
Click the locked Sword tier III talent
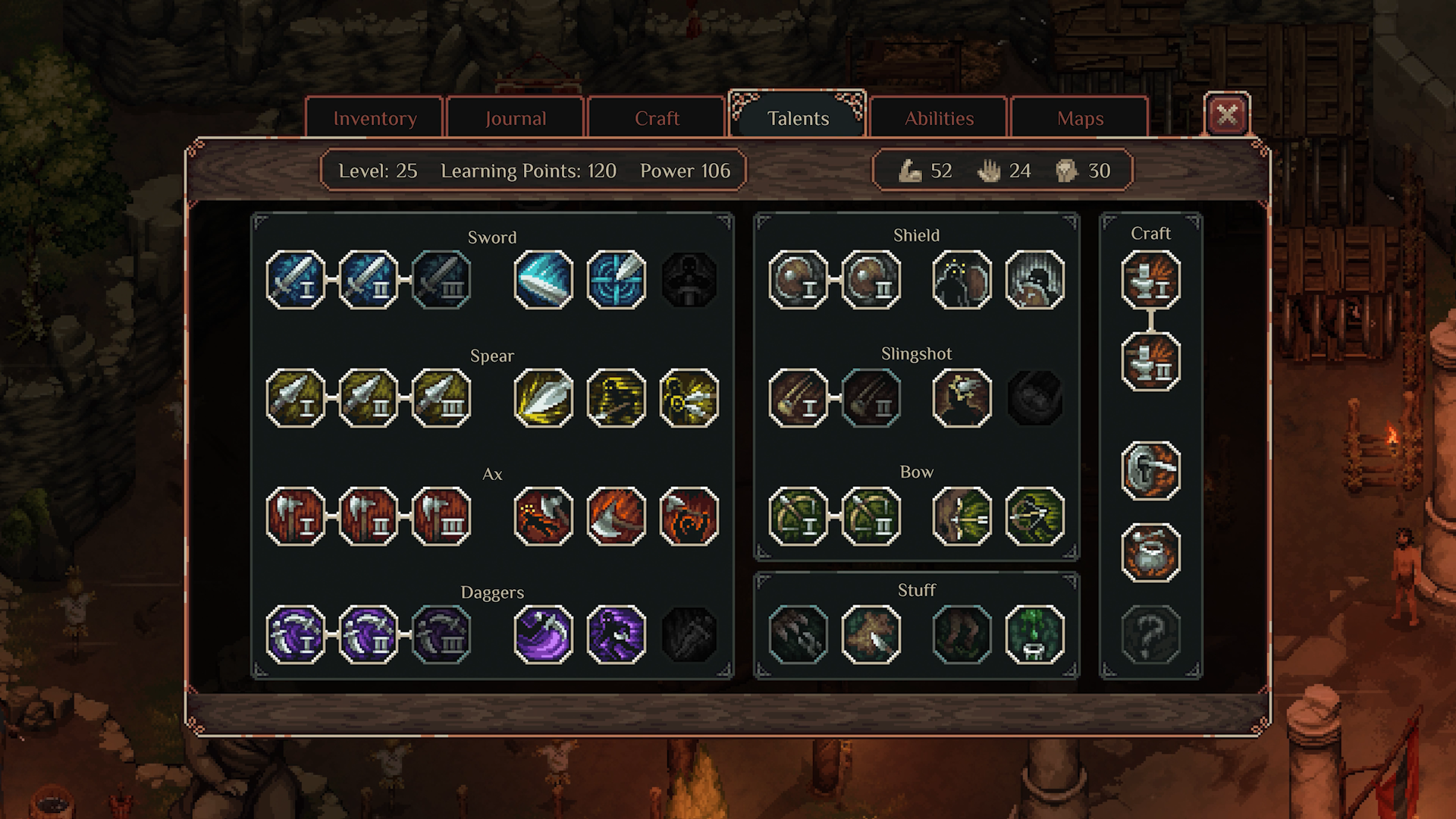click(x=441, y=280)
